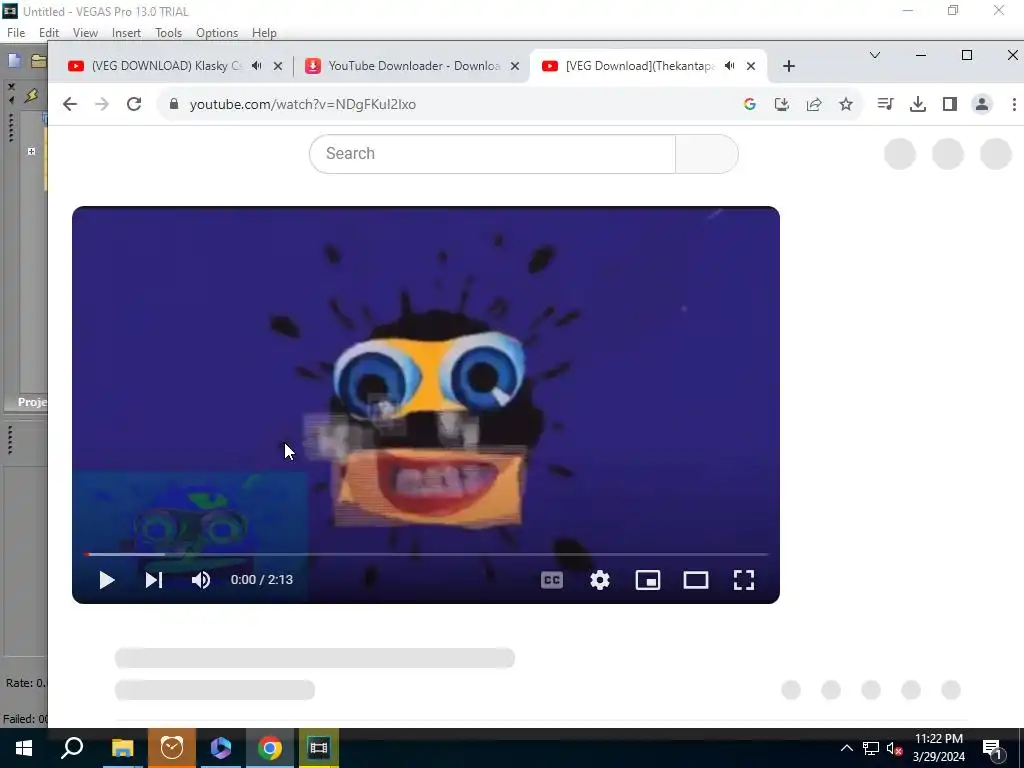Open orange clock app in taskbar
Screen dimensions: 1024x768
tap(172, 748)
